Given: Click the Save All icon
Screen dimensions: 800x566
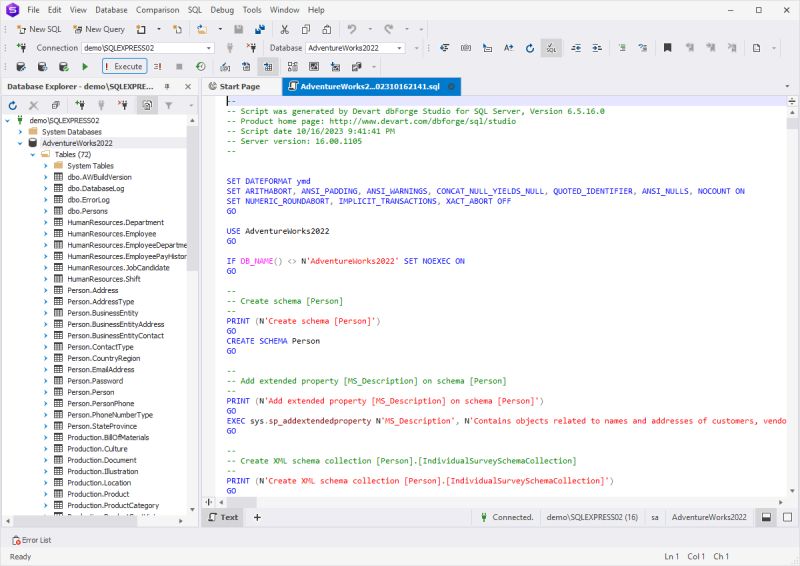Looking at the screenshot, I should tap(260, 29).
